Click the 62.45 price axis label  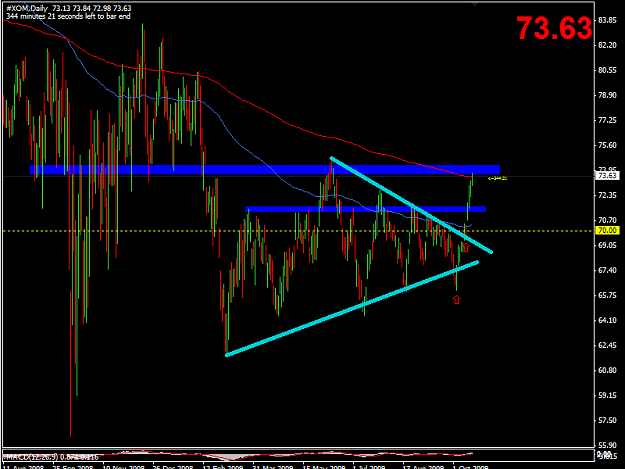tap(607, 345)
